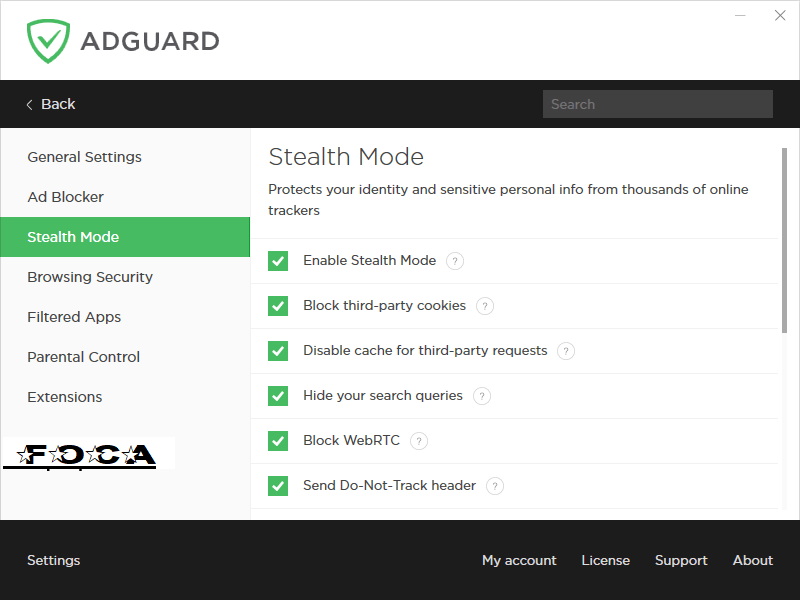The width and height of the screenshot is (800, 600).
Task: Open Extensions section
Action: coord(125,397)
